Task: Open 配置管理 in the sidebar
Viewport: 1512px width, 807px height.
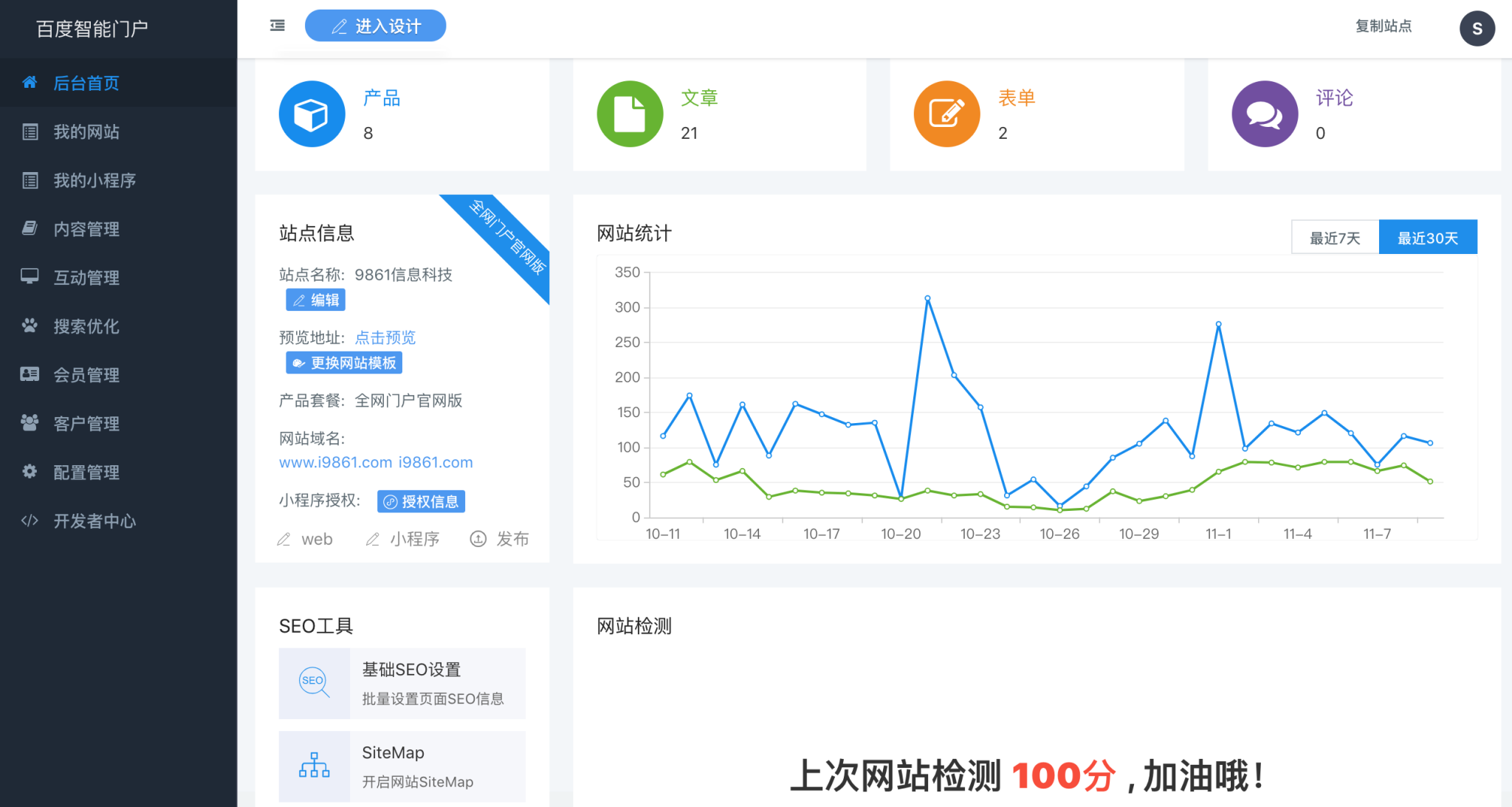Action: coord(86,472)
